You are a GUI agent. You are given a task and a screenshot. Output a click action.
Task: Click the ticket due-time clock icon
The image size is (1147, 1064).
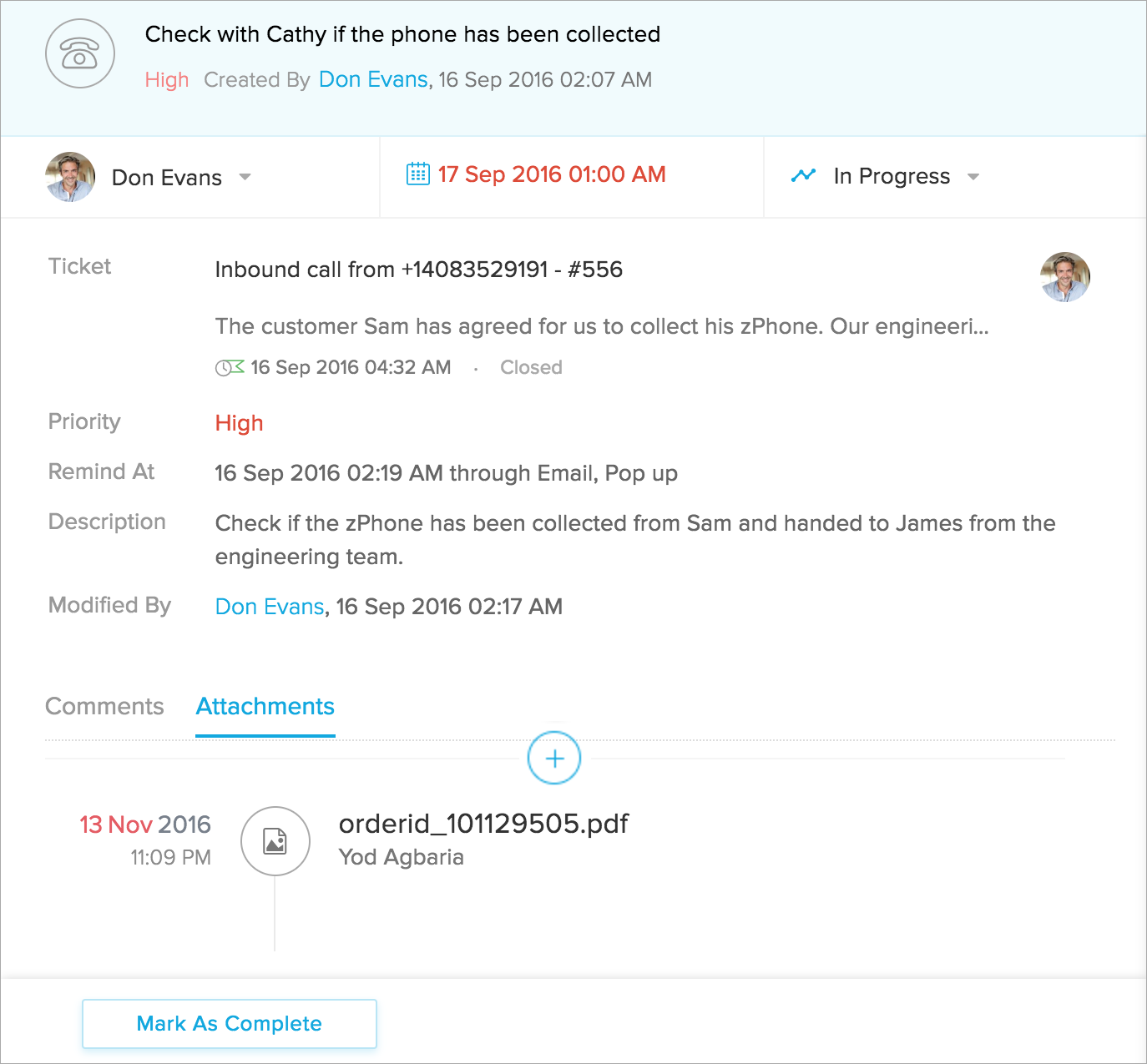229,367
